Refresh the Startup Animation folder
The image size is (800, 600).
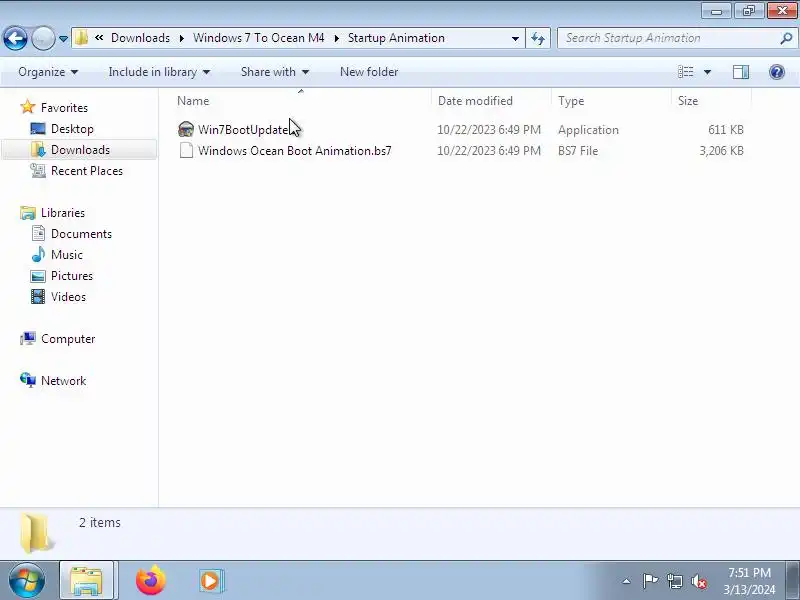(x=538, y=38)
